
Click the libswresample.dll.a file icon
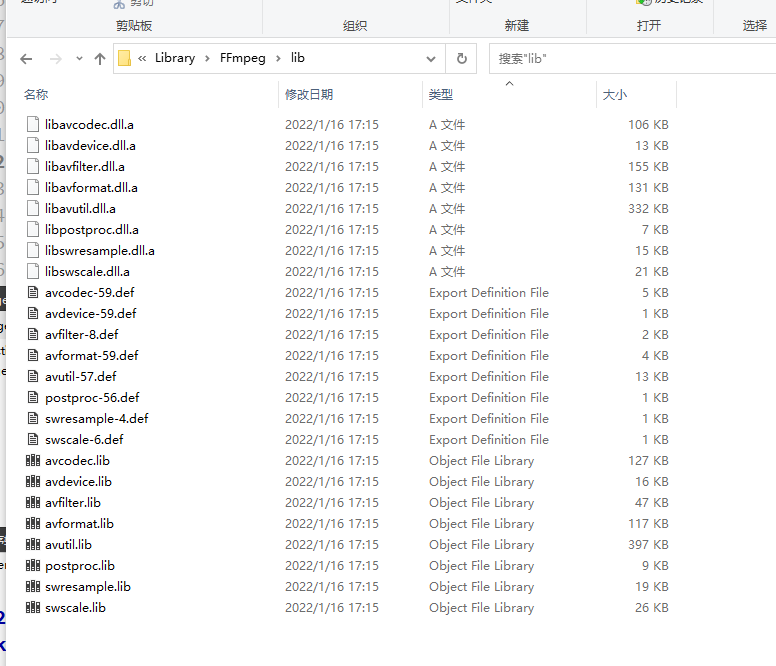pos(33,250)
